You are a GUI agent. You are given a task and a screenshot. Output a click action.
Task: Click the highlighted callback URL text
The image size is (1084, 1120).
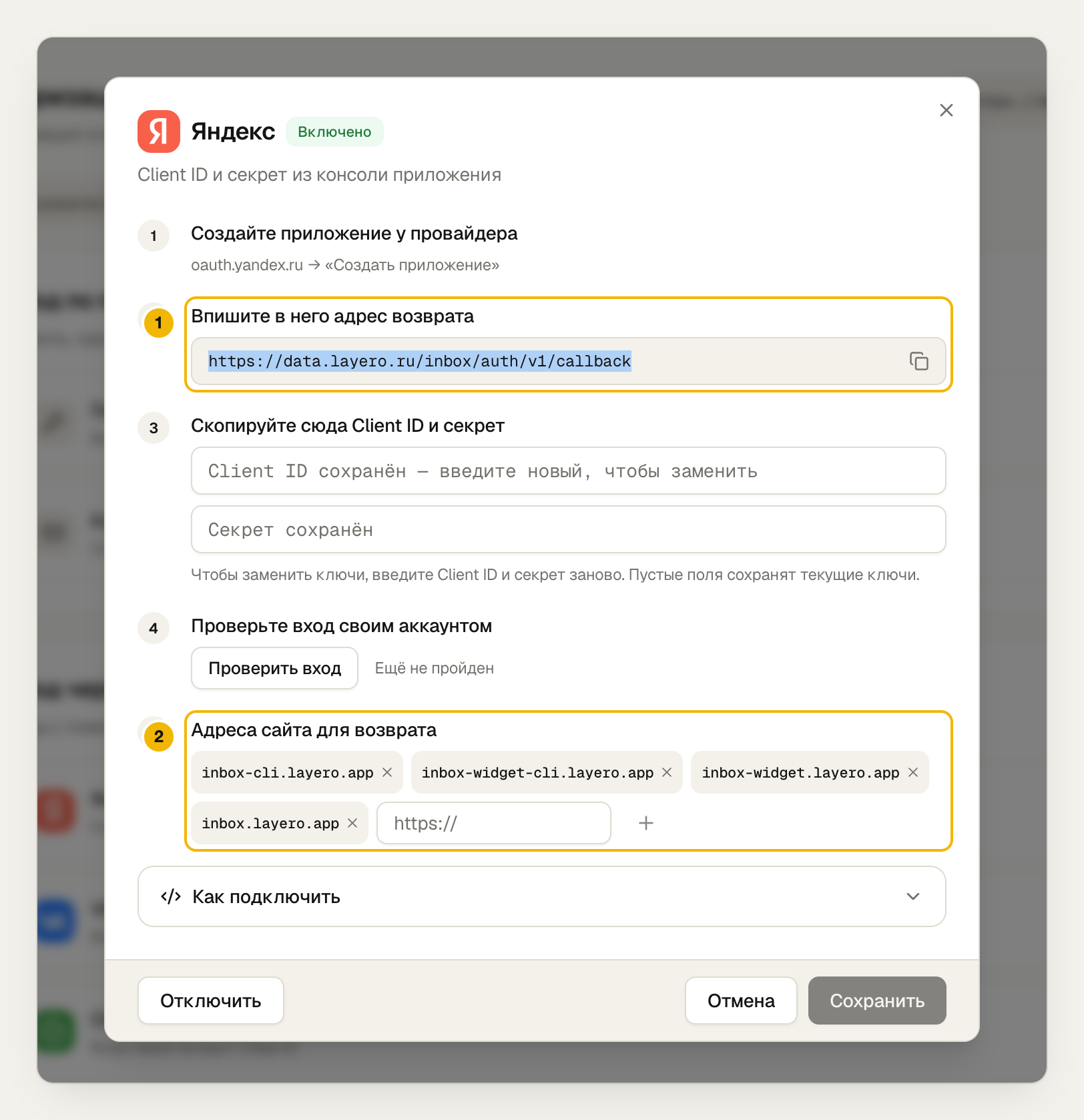click(419, 361)
